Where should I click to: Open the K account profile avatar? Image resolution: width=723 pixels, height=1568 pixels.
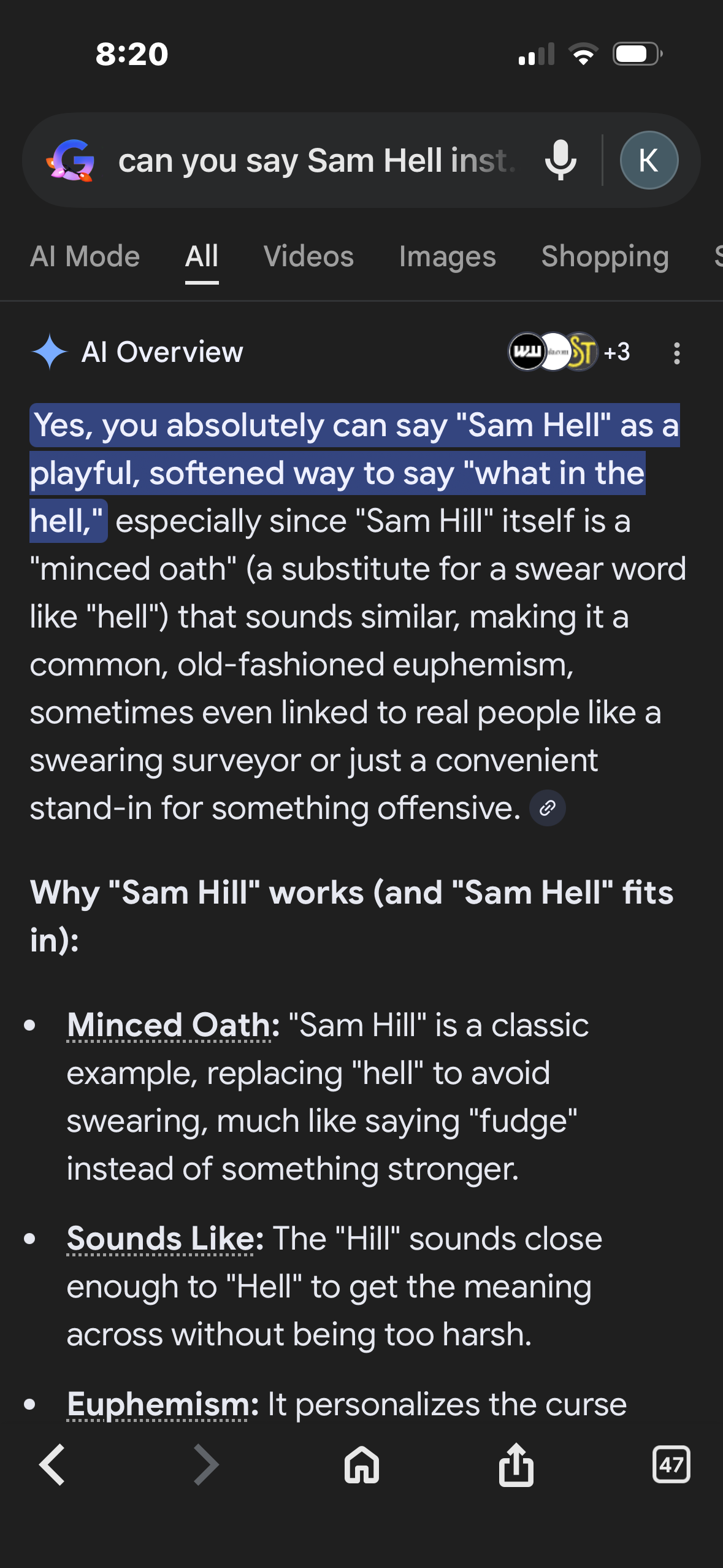click(x=649, y=161)
